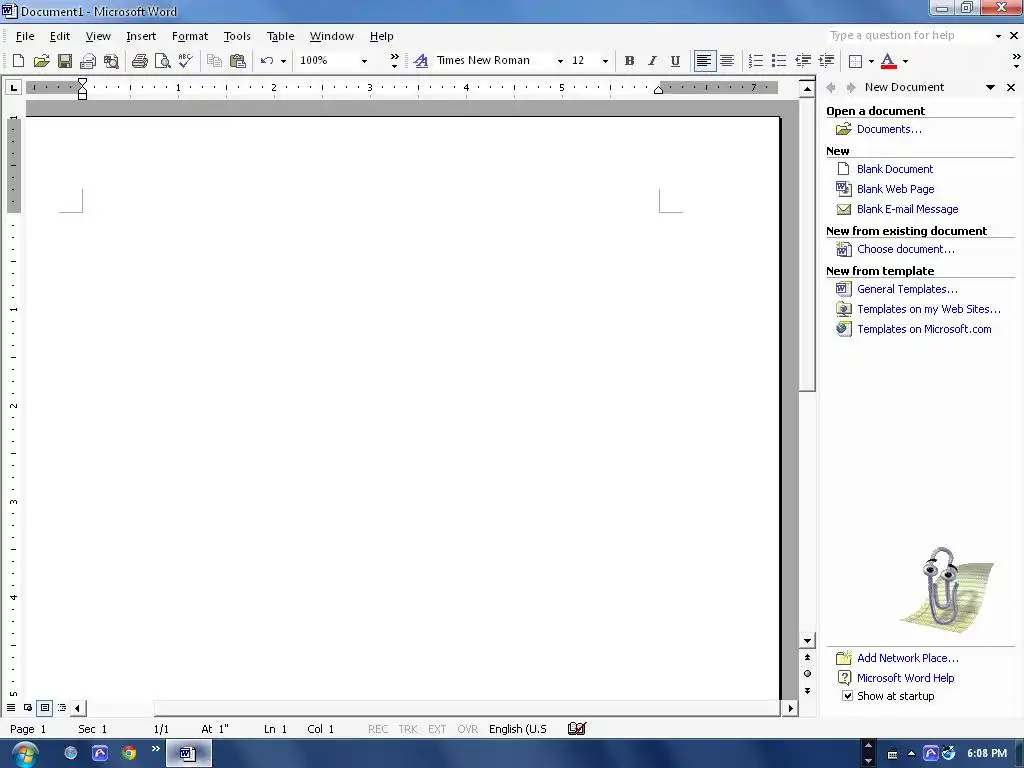Click the Print toolbar icon

point(140,61)
